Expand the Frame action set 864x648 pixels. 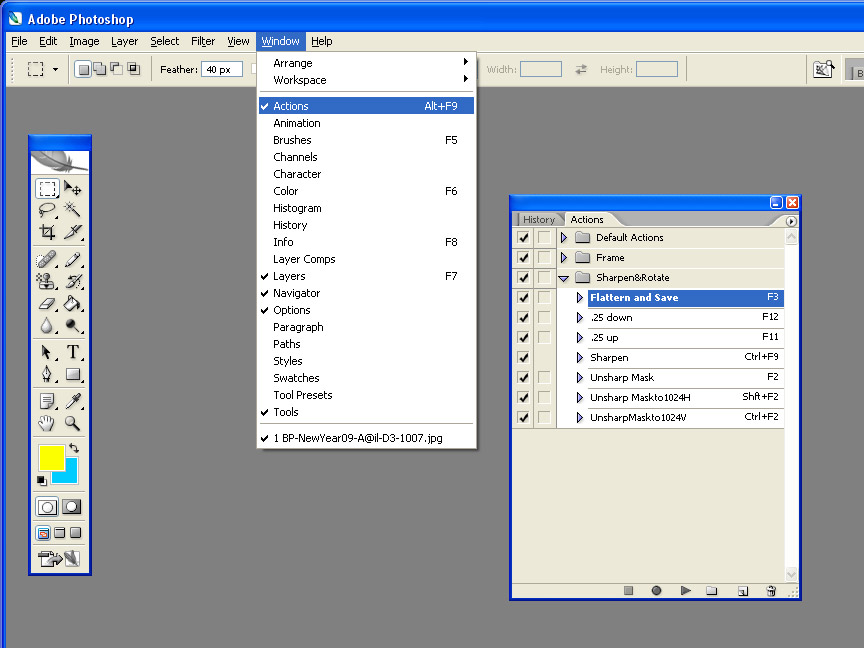564,257
